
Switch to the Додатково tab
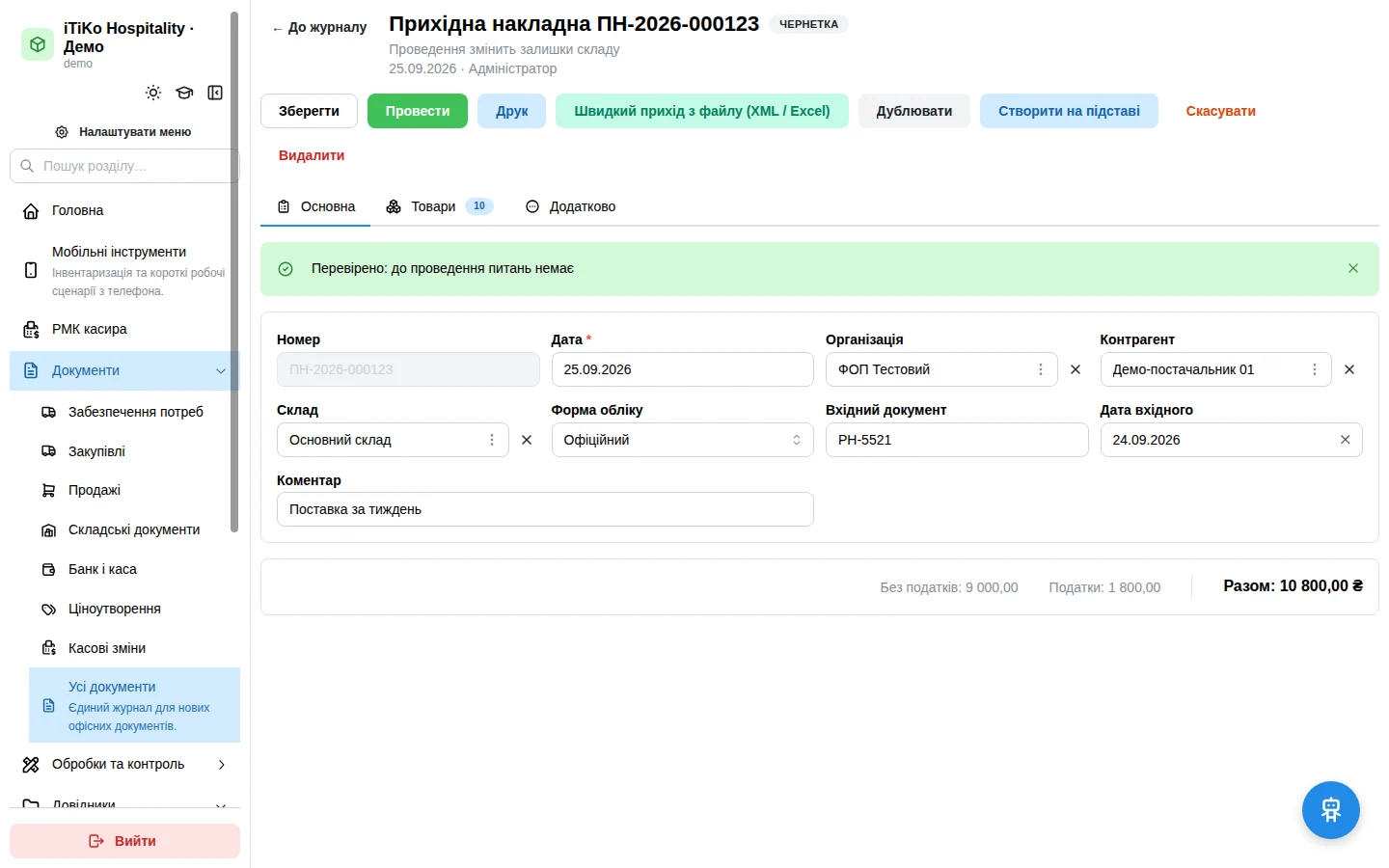(571, 206)
